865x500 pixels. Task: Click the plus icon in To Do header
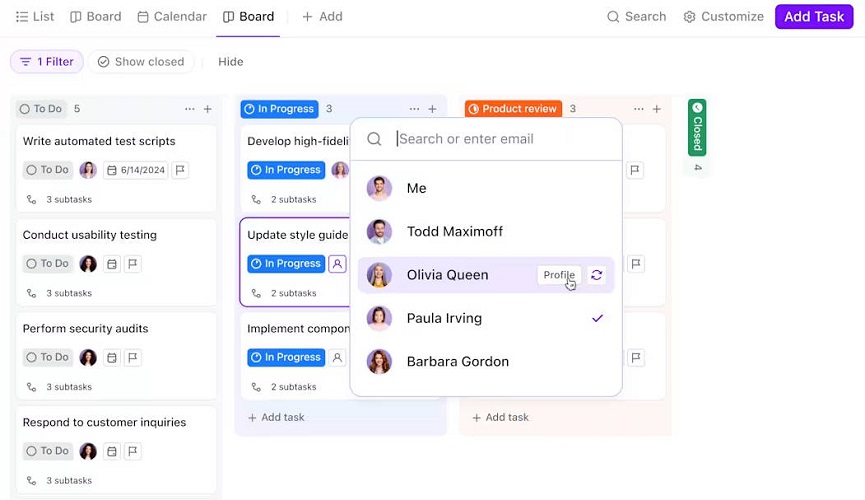[x=207, y=109]
